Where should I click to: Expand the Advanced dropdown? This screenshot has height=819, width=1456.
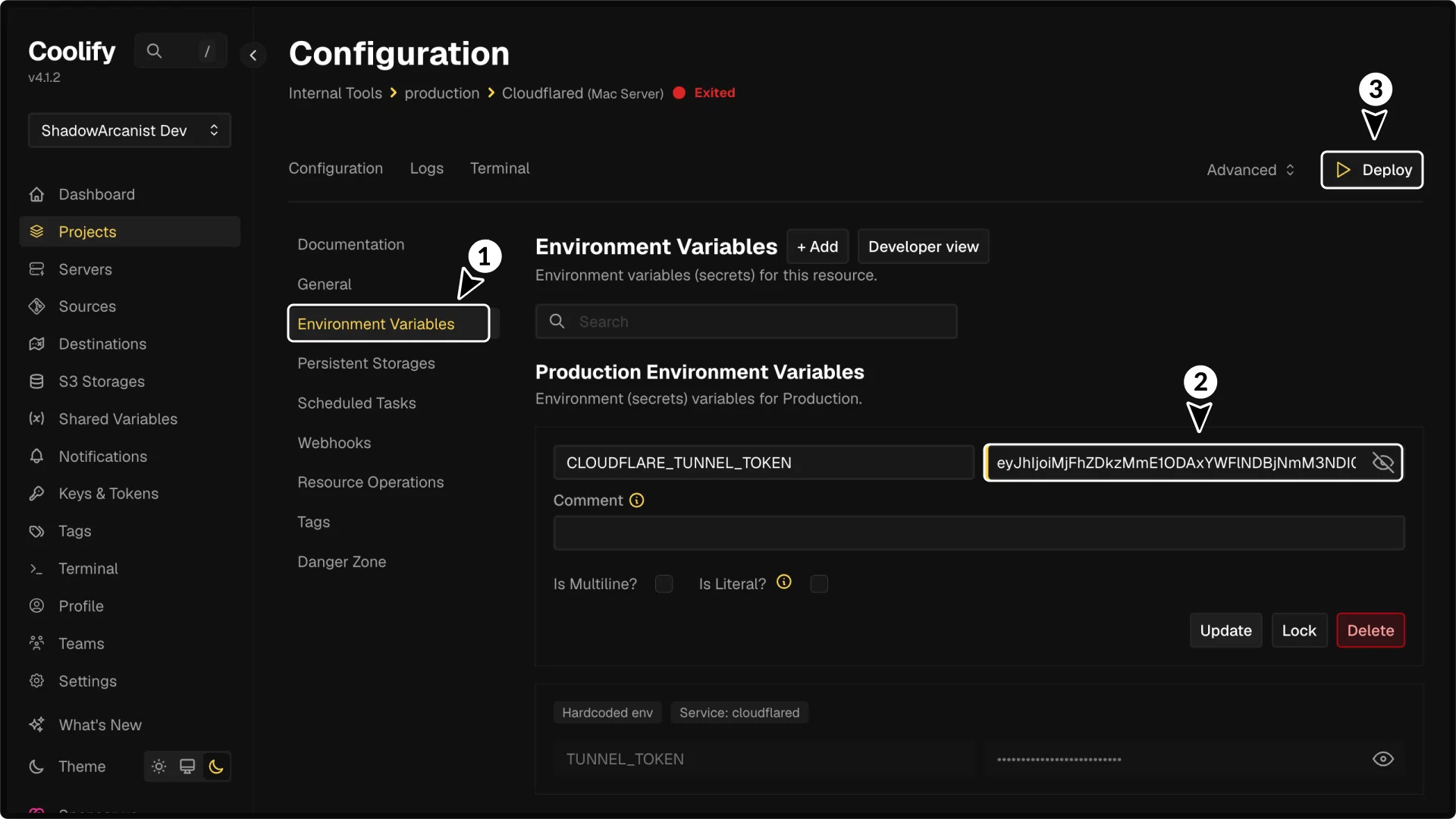[x=1251, y=170]
